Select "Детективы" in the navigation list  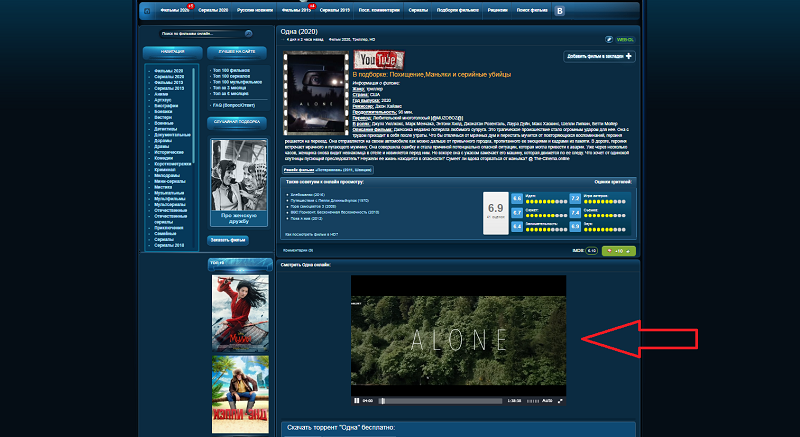pos(165,129)
